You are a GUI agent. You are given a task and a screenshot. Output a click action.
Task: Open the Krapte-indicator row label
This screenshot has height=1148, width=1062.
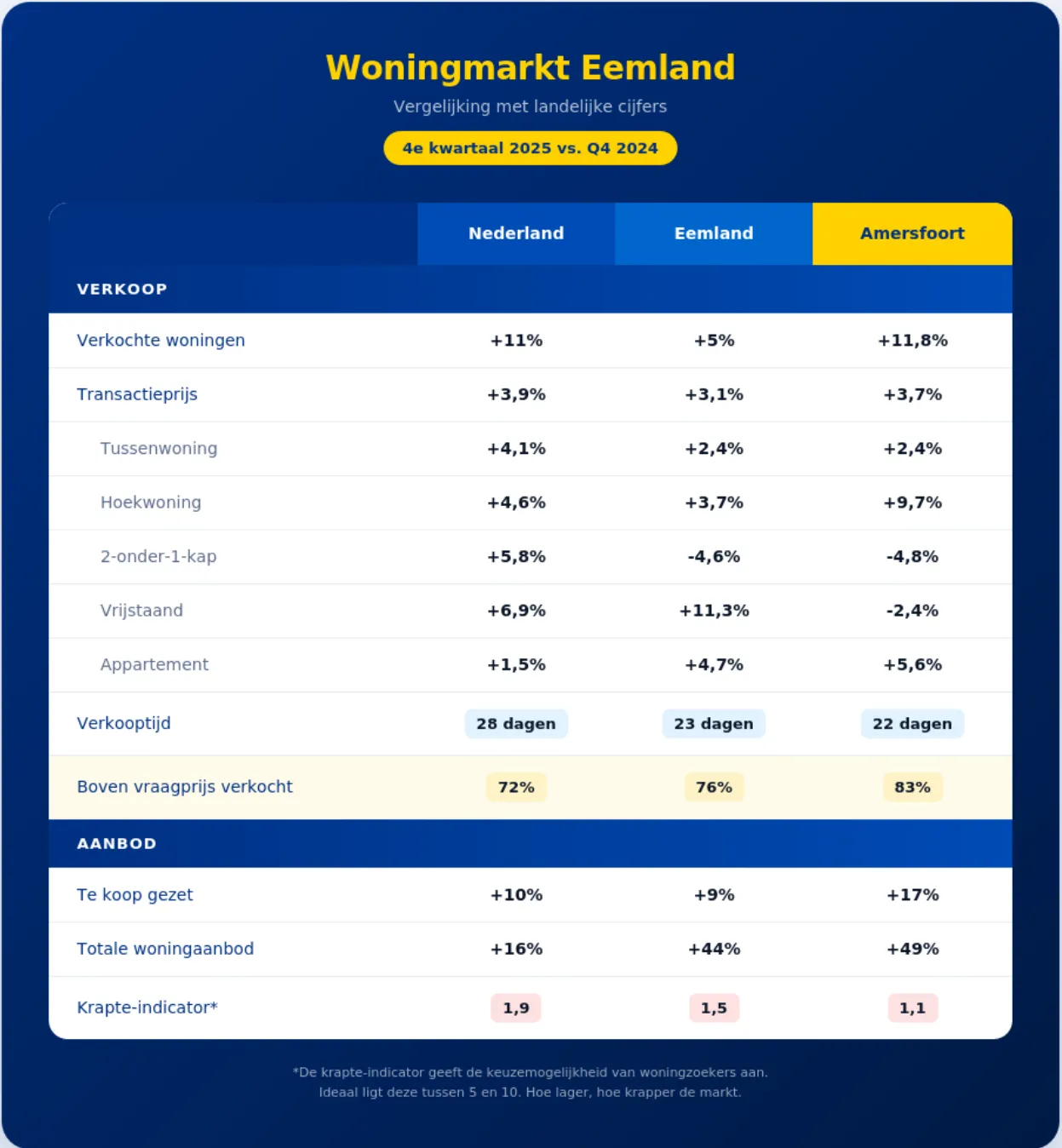coord(147,1007)
